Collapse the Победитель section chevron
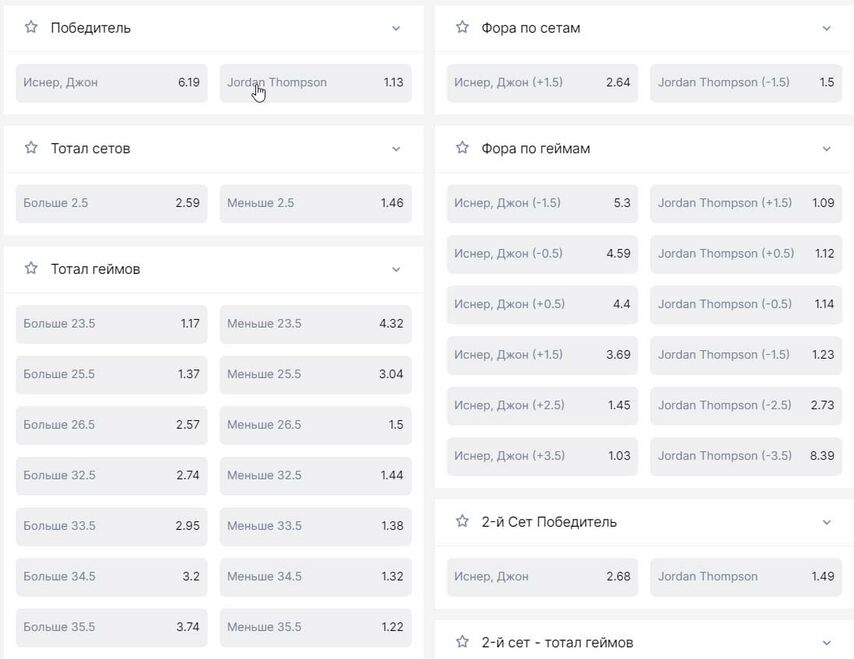The height and width of the screenshot is (659, 854). tap(396, 29)
